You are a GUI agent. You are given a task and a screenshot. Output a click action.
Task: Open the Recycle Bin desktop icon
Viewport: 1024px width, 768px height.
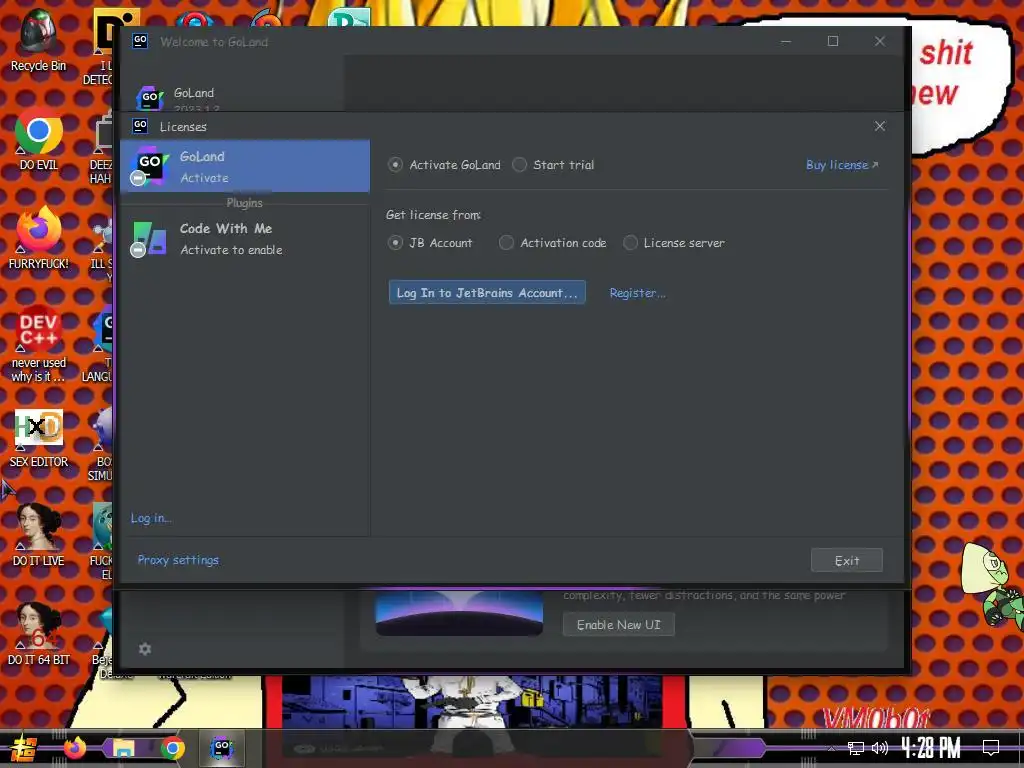(38, 40)
